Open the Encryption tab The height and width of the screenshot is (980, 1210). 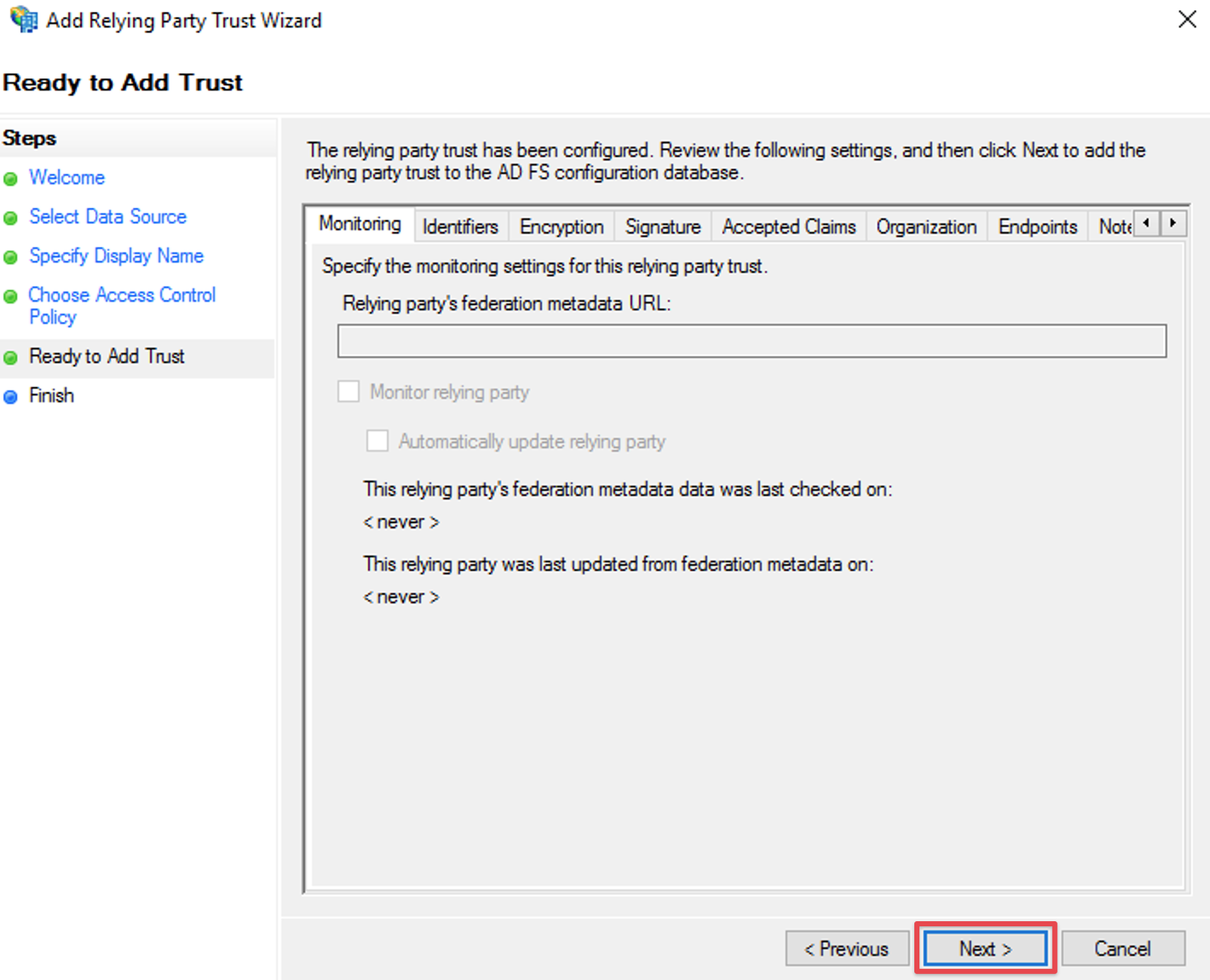click(x=562, y=227)
